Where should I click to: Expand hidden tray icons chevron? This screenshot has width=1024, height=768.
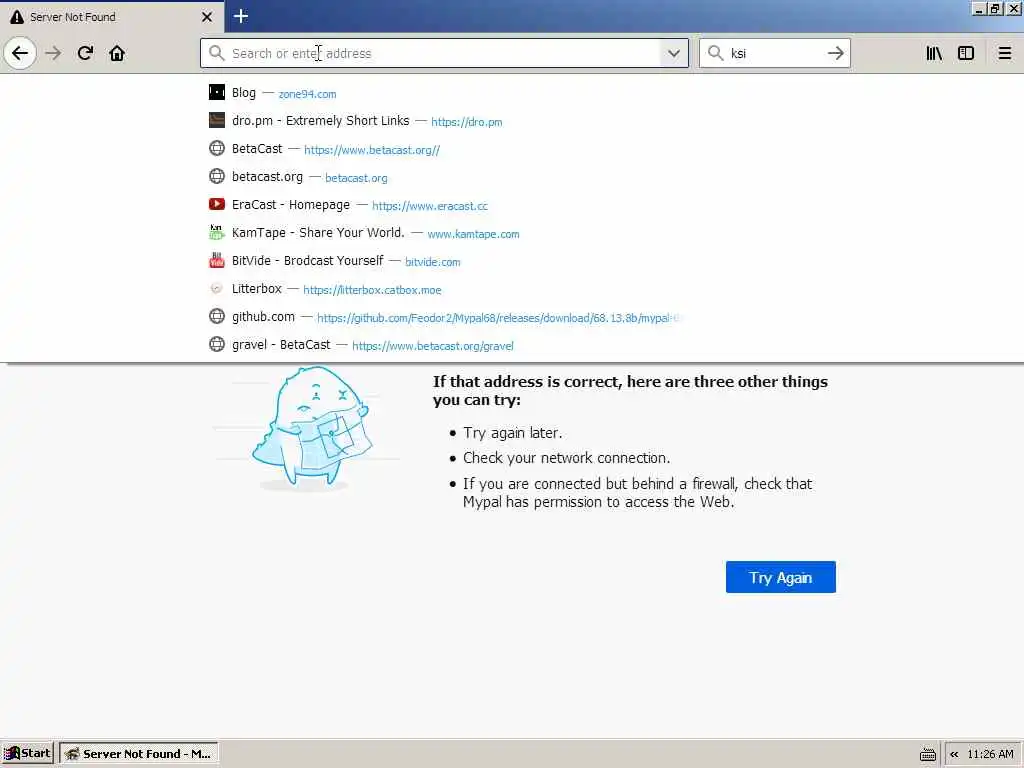tap(954, 754)
